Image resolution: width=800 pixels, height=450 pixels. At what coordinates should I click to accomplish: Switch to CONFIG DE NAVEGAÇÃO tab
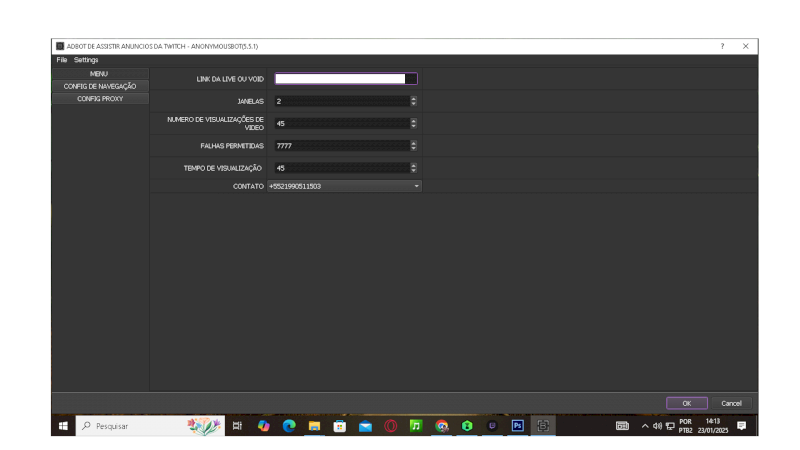[100, 86]
